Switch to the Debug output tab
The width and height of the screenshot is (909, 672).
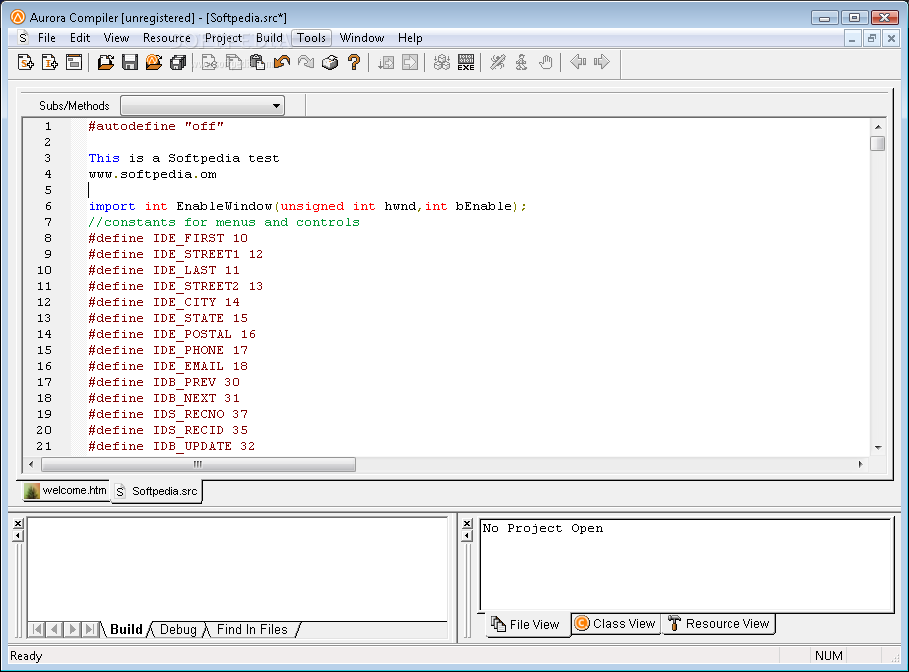(178, 629)
